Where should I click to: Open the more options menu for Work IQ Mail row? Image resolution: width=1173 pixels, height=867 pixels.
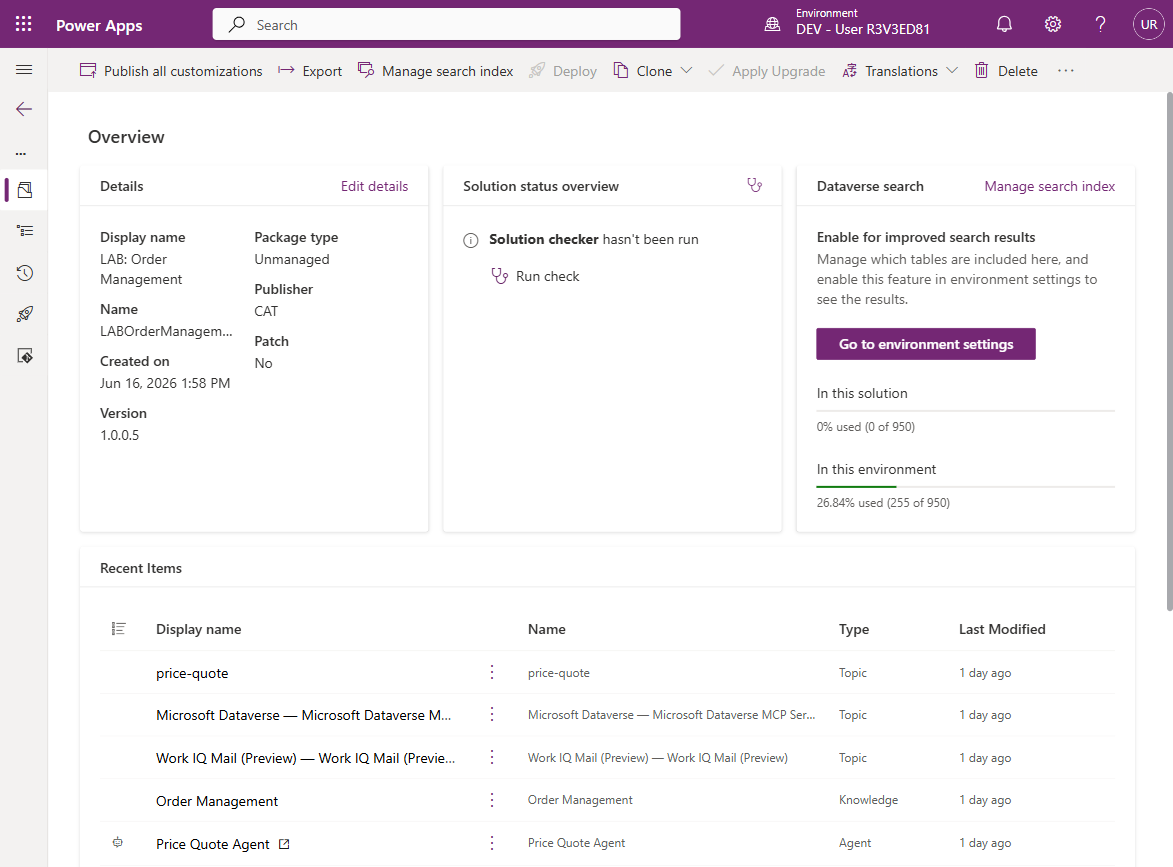pos(491,757)
